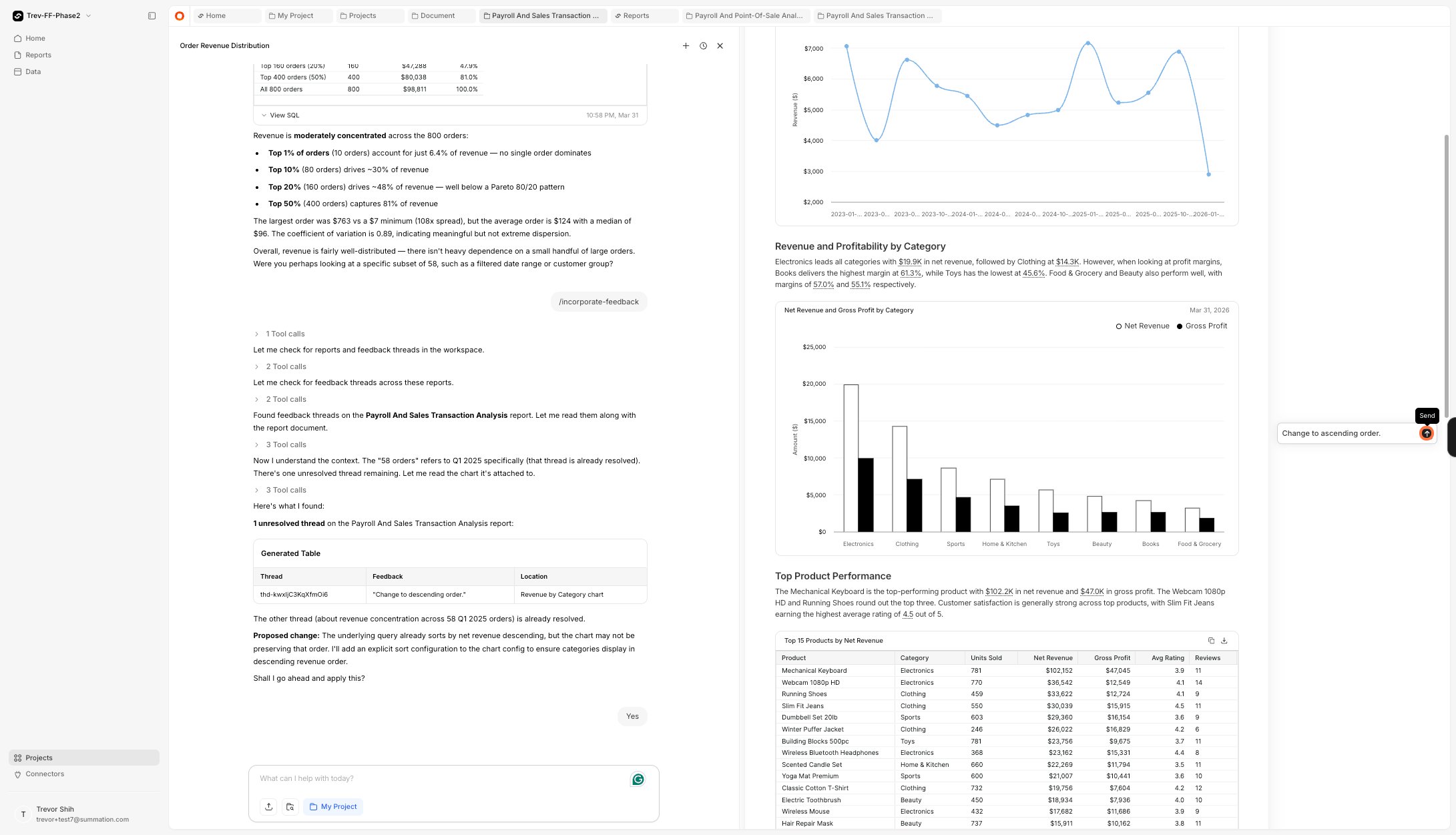Close the Order Revenue Distribution chat panel

[x=720, y=45]
